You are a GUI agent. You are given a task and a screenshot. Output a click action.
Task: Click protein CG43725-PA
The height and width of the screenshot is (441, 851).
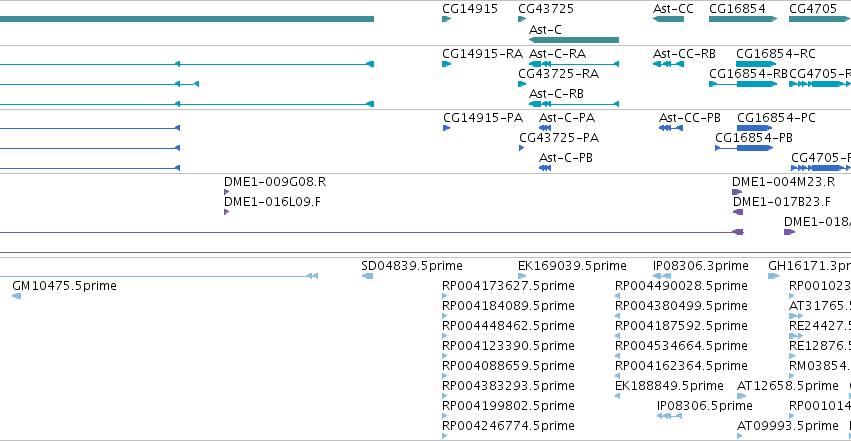tap(522, 148)
